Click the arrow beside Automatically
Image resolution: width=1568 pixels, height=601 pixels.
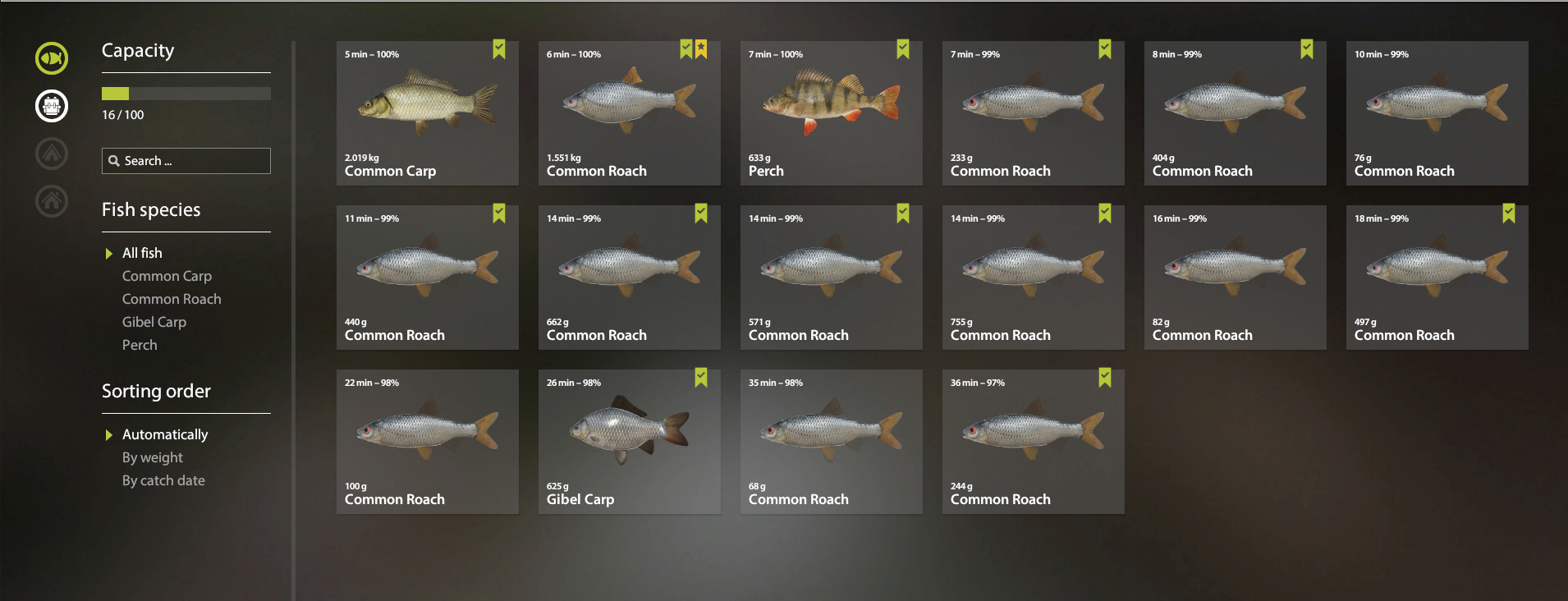tap(108, 435)
